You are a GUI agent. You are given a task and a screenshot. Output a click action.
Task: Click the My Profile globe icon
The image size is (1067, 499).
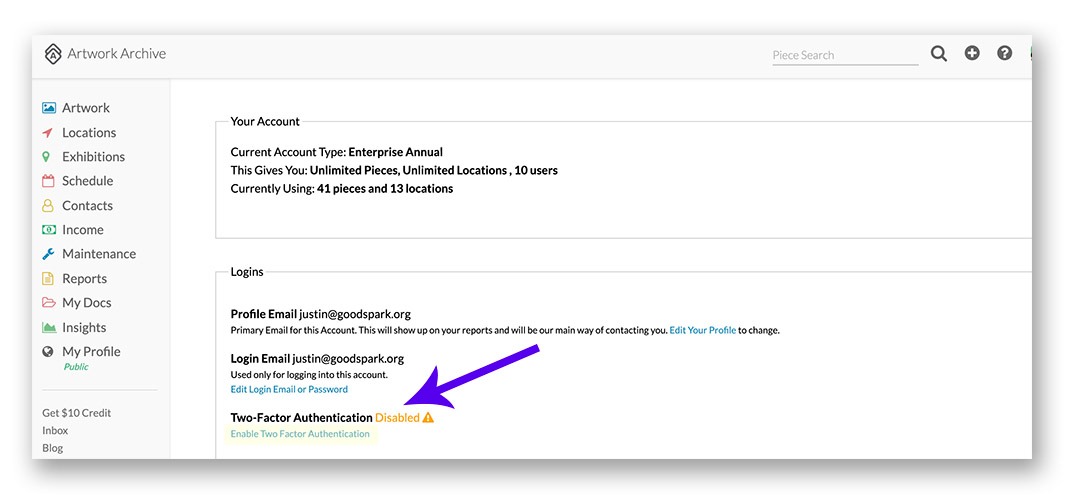[x=48, y=352]
